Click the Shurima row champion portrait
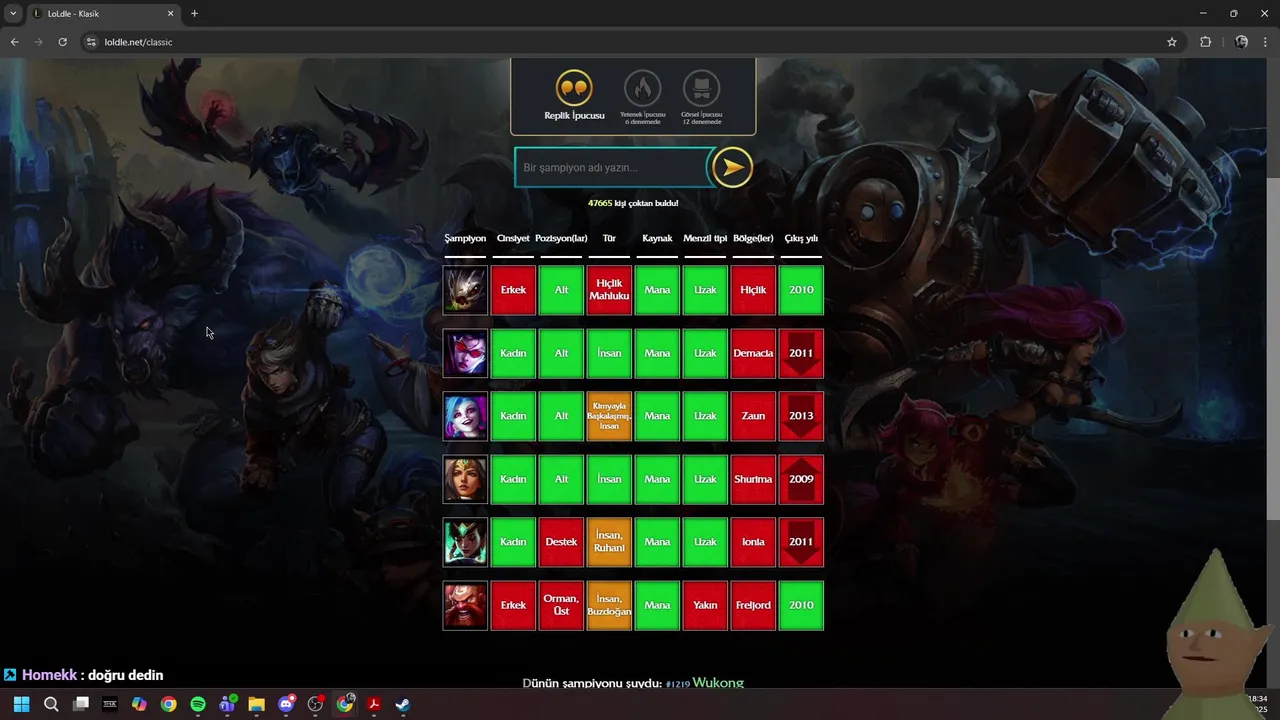Screen dimensions: 1280x720 tap(465, 479)
